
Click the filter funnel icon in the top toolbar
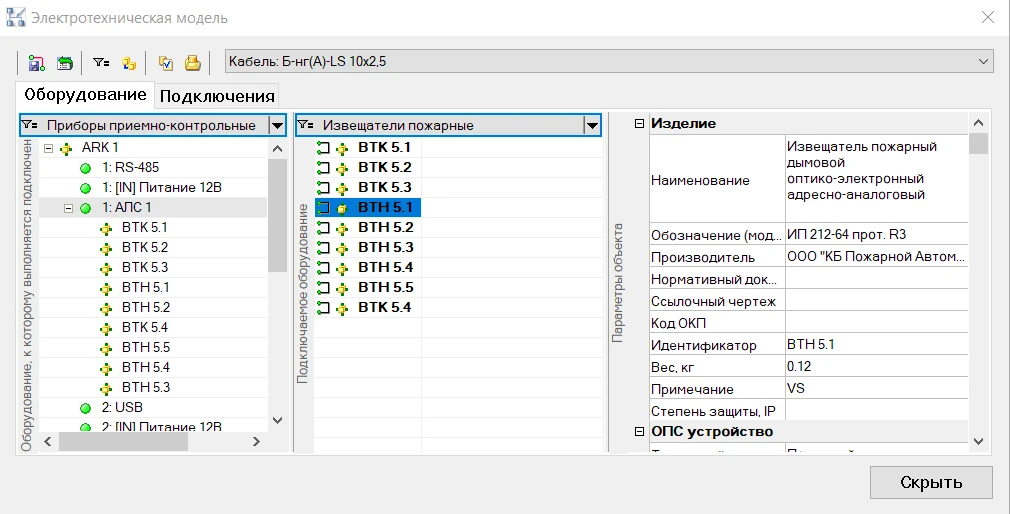(x=101, y=63)
